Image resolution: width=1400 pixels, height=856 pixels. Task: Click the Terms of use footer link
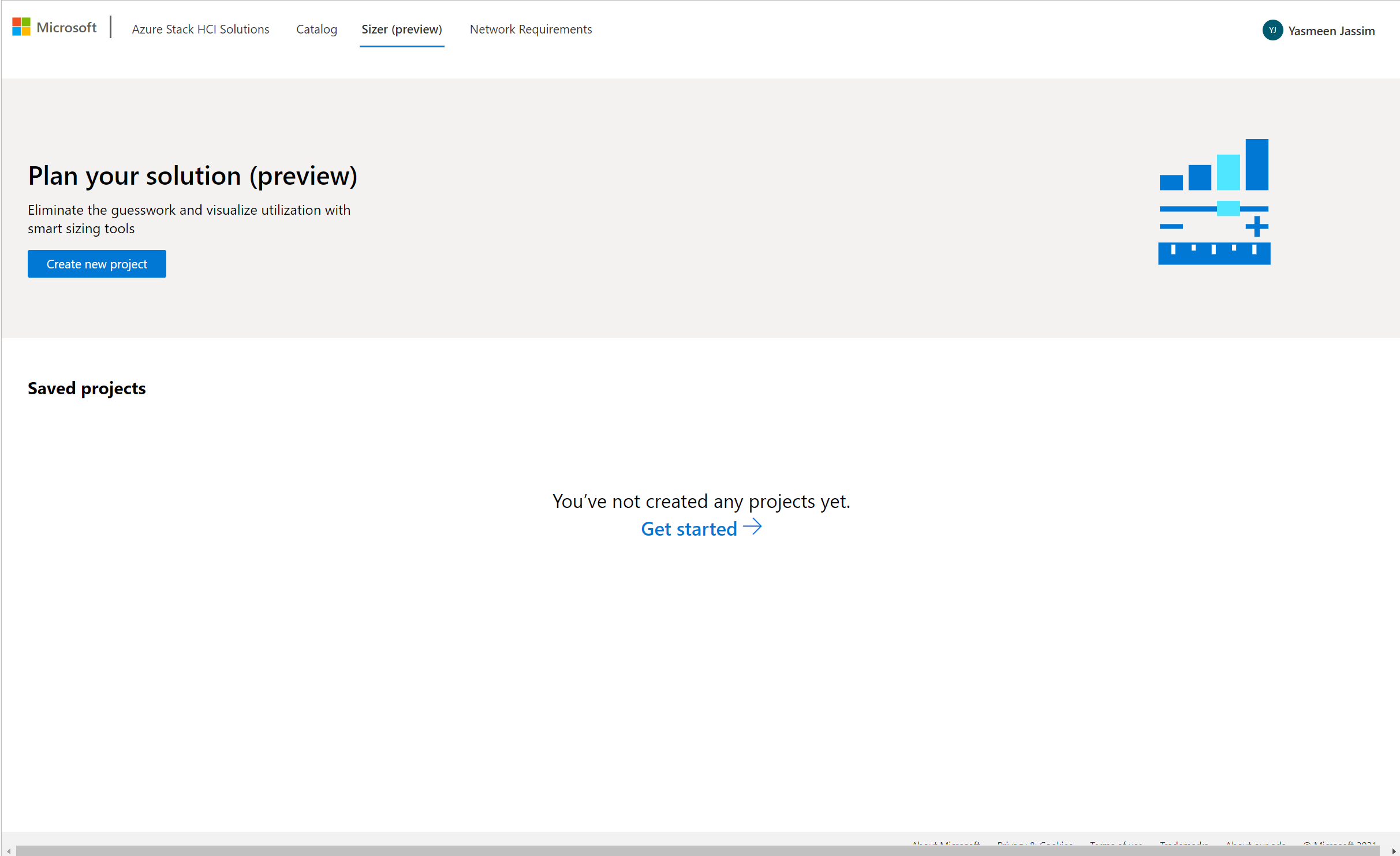coord(1115,843)
